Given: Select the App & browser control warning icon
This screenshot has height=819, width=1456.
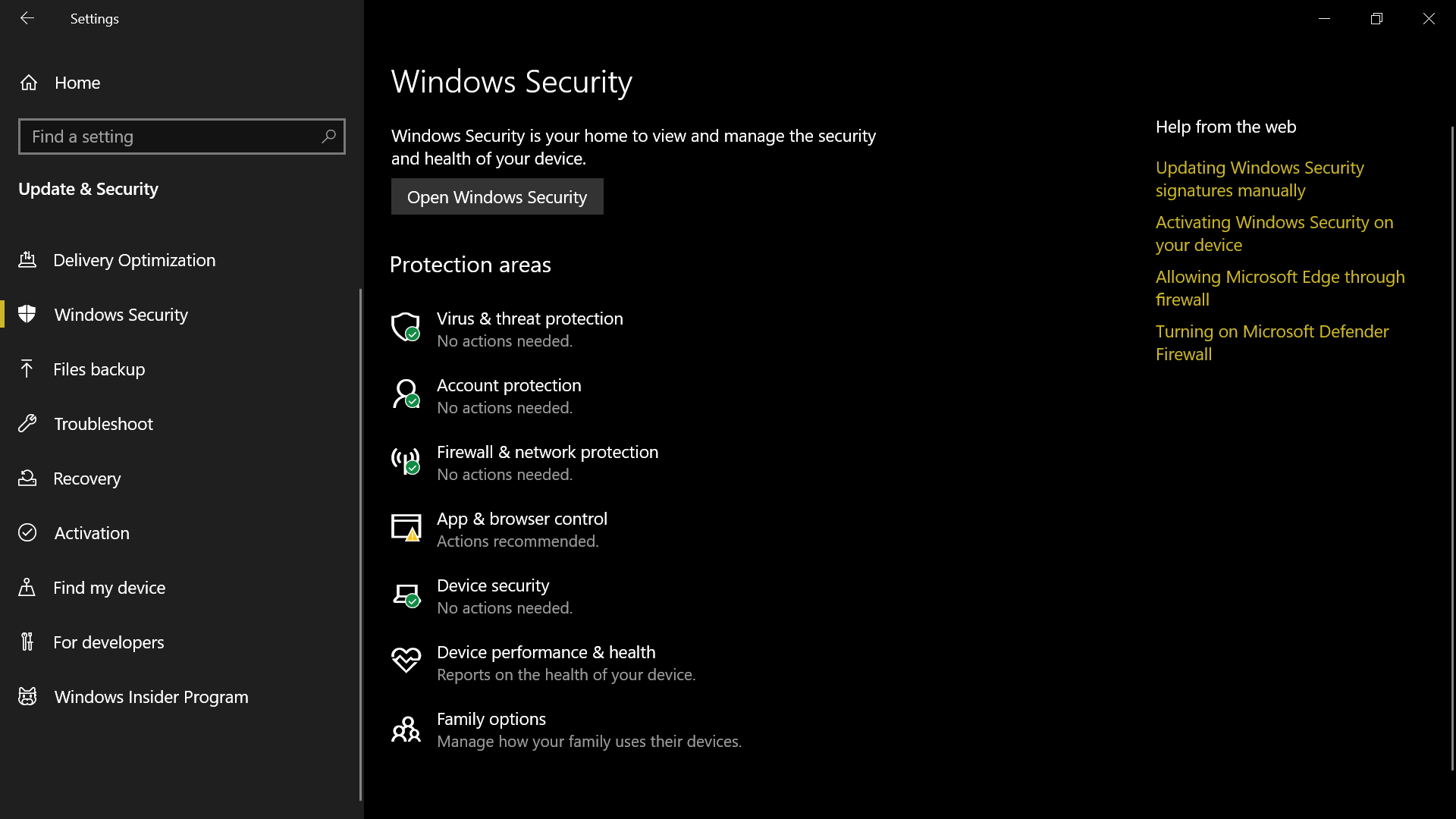Looking at the screenshot, I should pyautogui.click(x=406, y=528).
